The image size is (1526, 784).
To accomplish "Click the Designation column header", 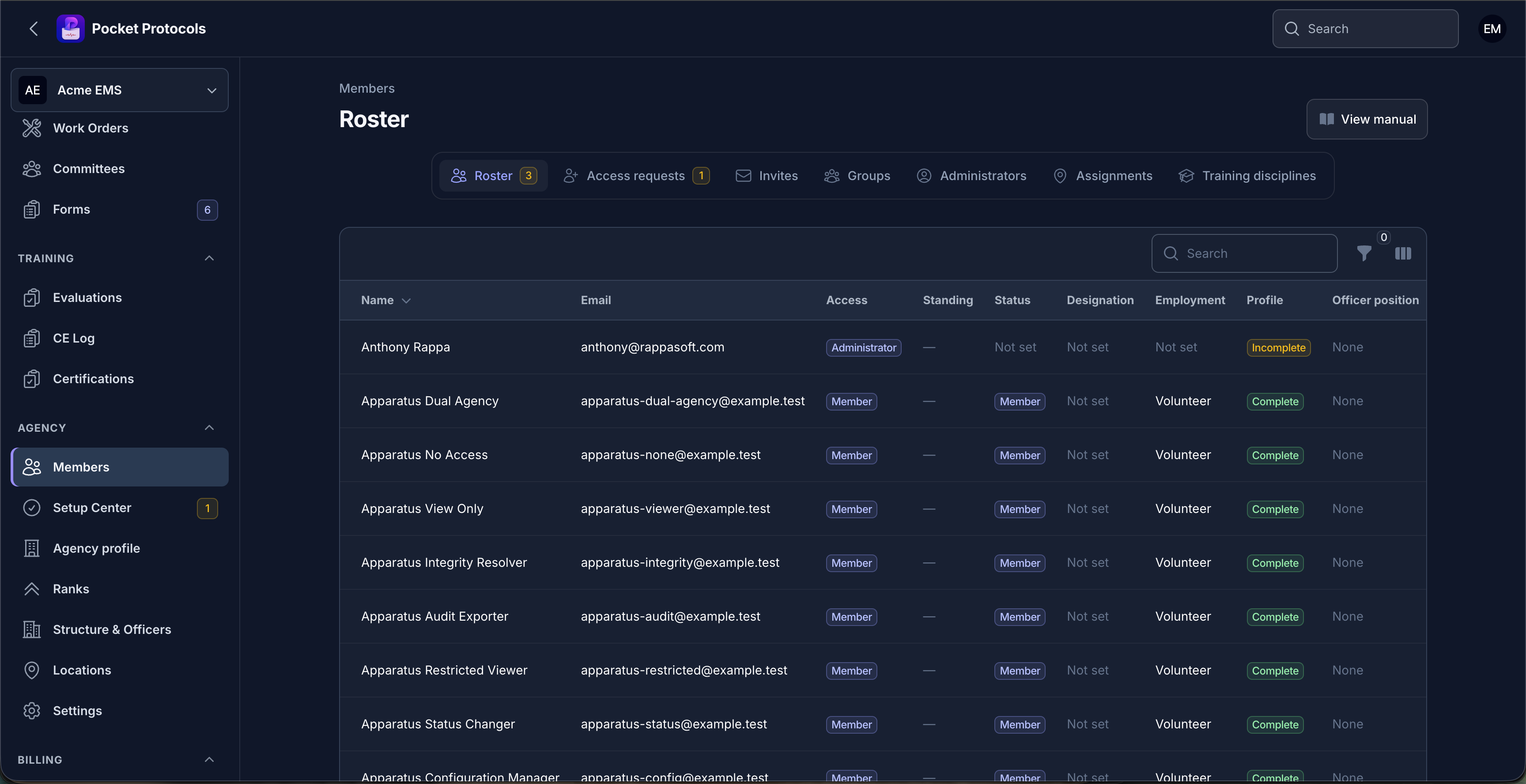I will pyautogui.click(x=1100, y=300).
